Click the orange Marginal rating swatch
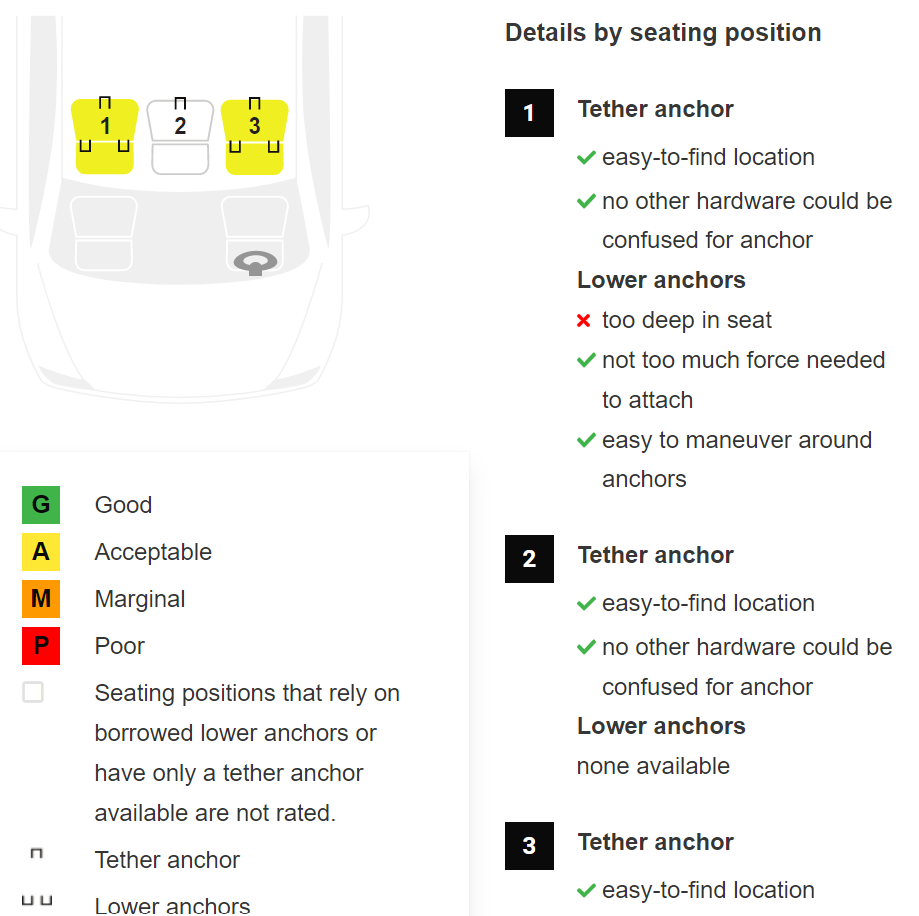The image size is (919, 916). pyautogui.click(x=41, y=599)
